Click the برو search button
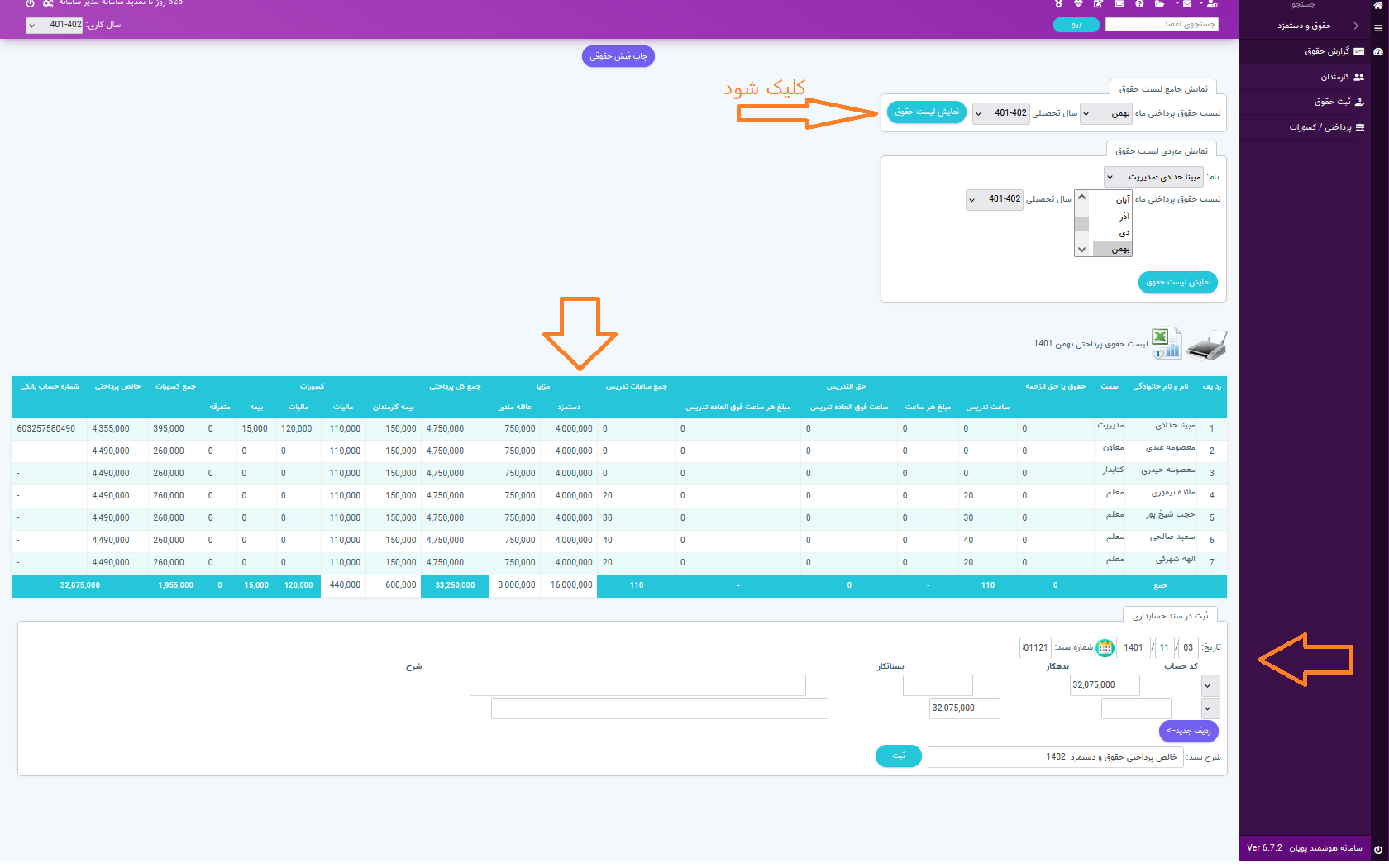Image resolution: width=1389 pixels, height=868 pixels. [1076, 25]
